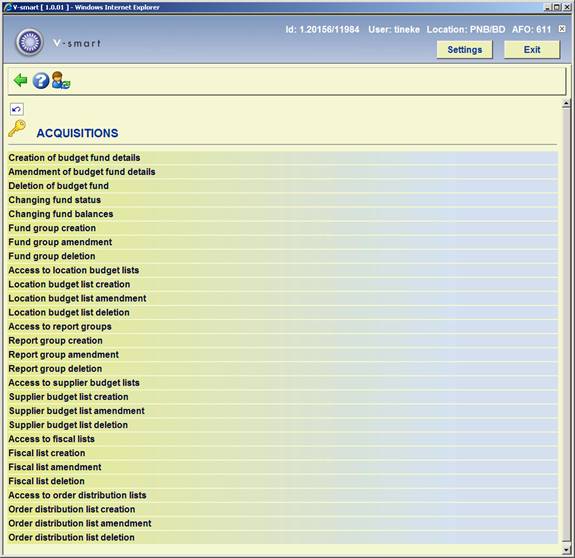Select Access to location budget lists
Screen dimensions: 575x558
283,270
